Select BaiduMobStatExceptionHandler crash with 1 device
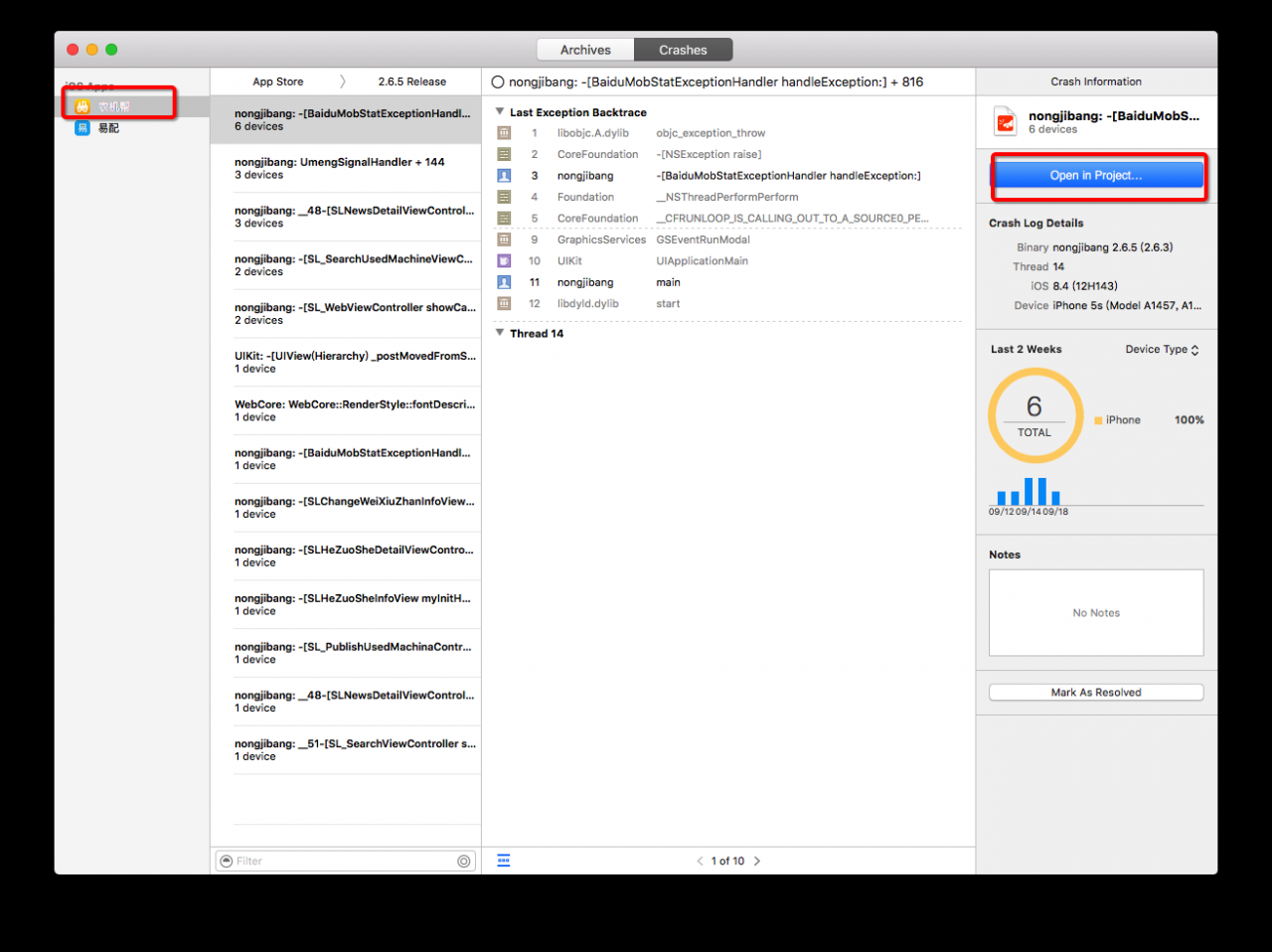Screen dimensions: 1272x952 [346, 459]
